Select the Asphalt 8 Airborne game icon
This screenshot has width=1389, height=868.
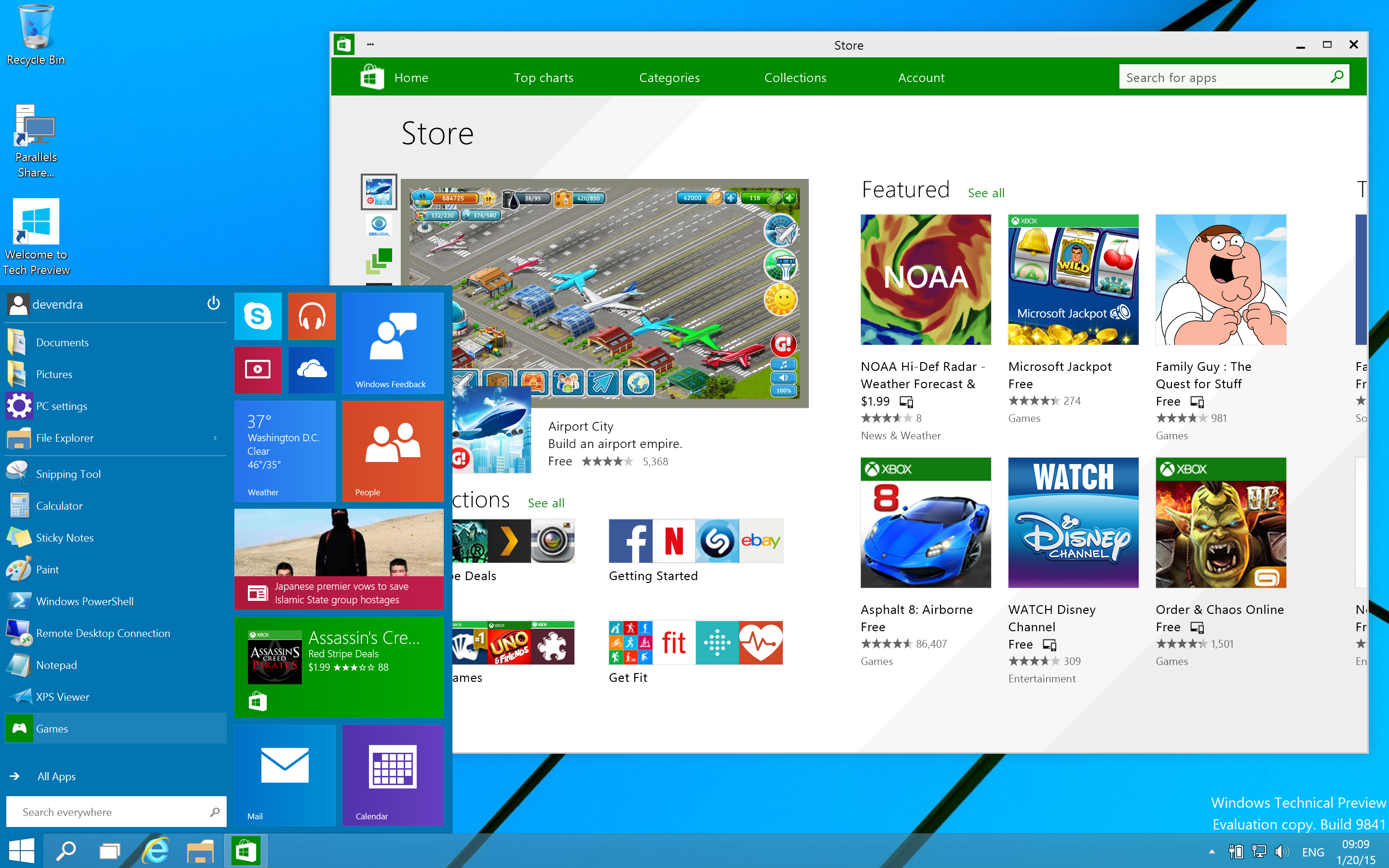(926, 521)
